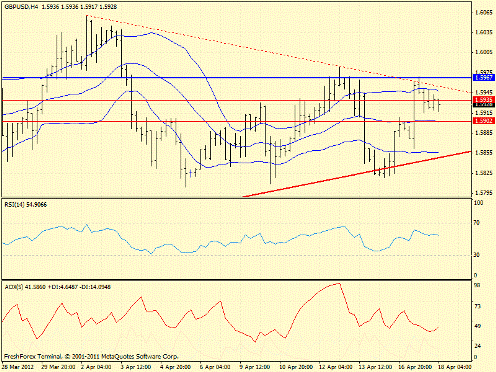
Task: Click the 2 Apr 04:00 time label
Action: coord(96,367)
